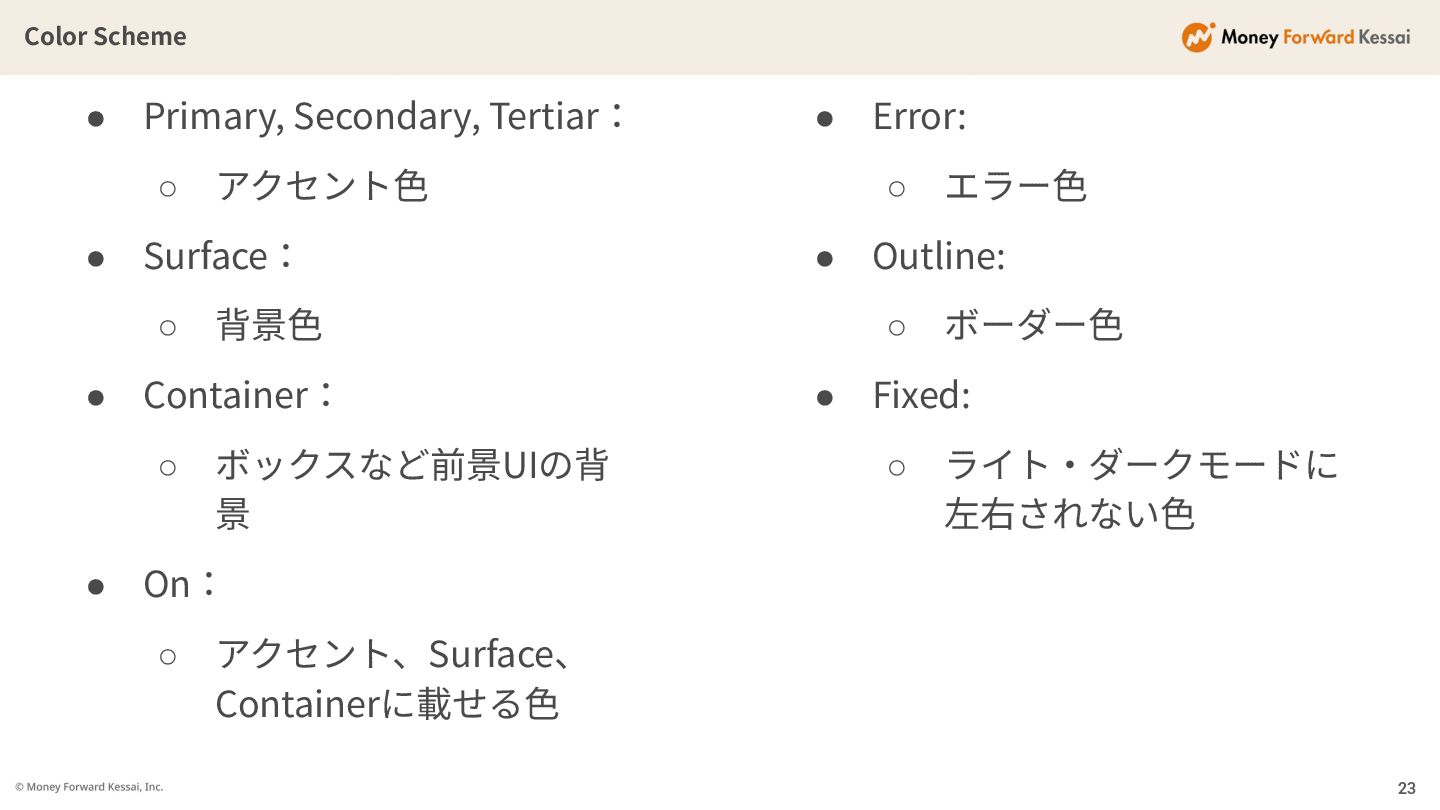The width and height of the screenshot is (1440, 810).
Task: Select the アクセント色 sub-bullet text
Action: click(x=322, y=186)
